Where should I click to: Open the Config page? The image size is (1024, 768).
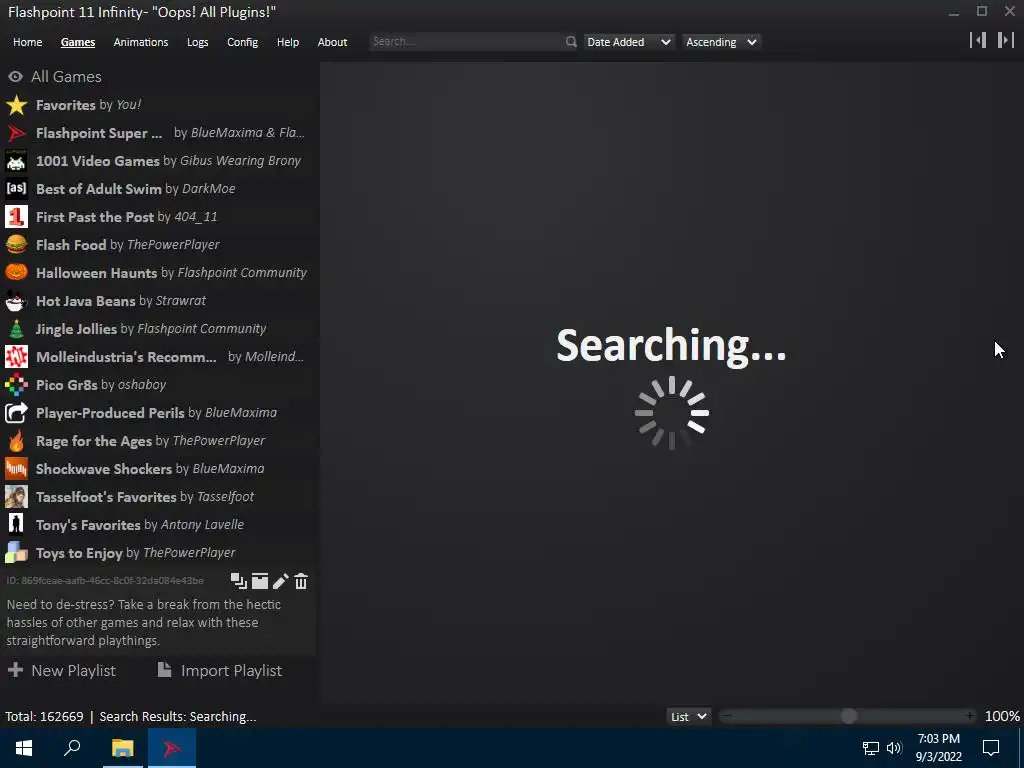point(242,42)
